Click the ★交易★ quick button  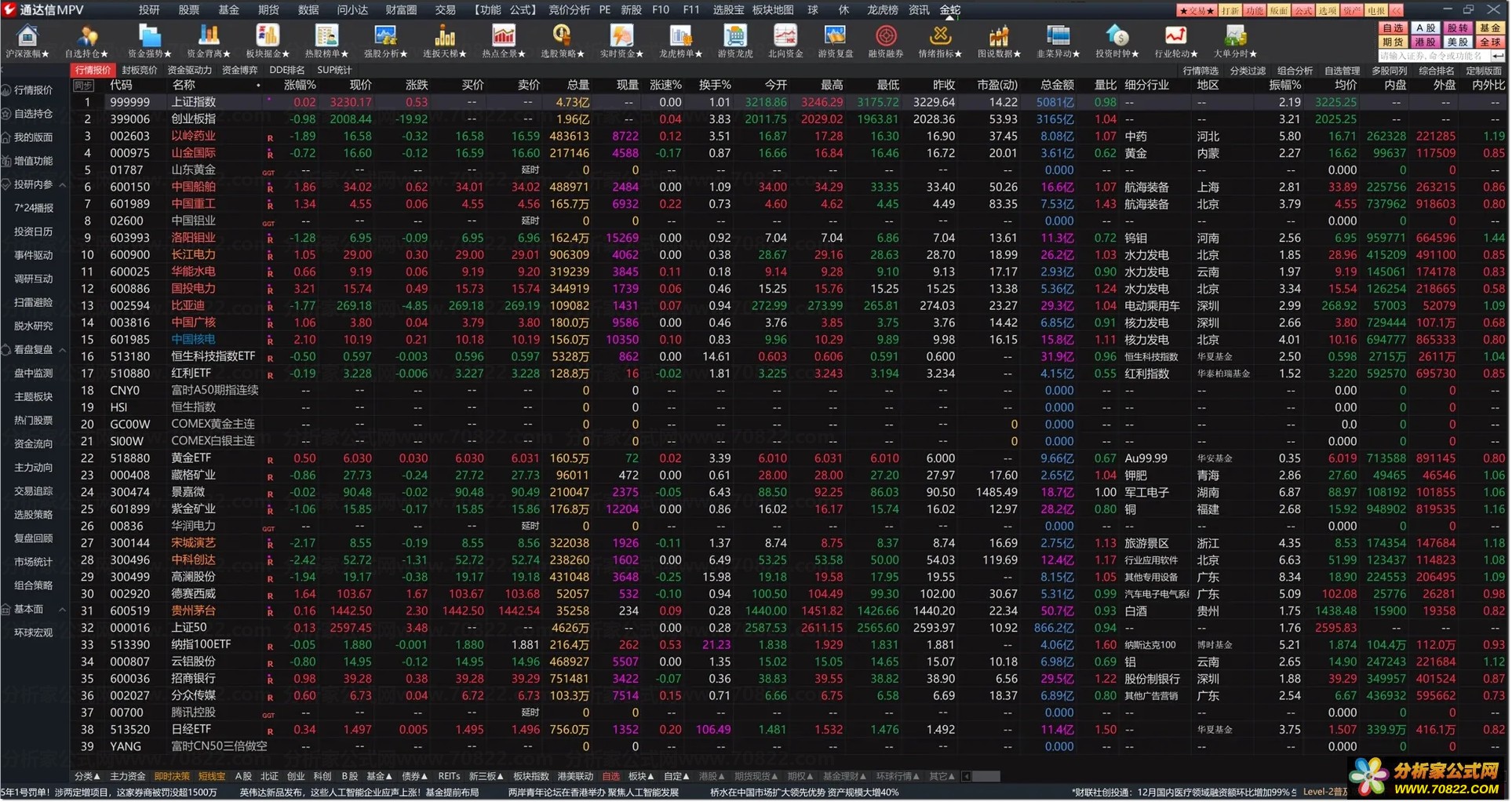[1197, 10]
